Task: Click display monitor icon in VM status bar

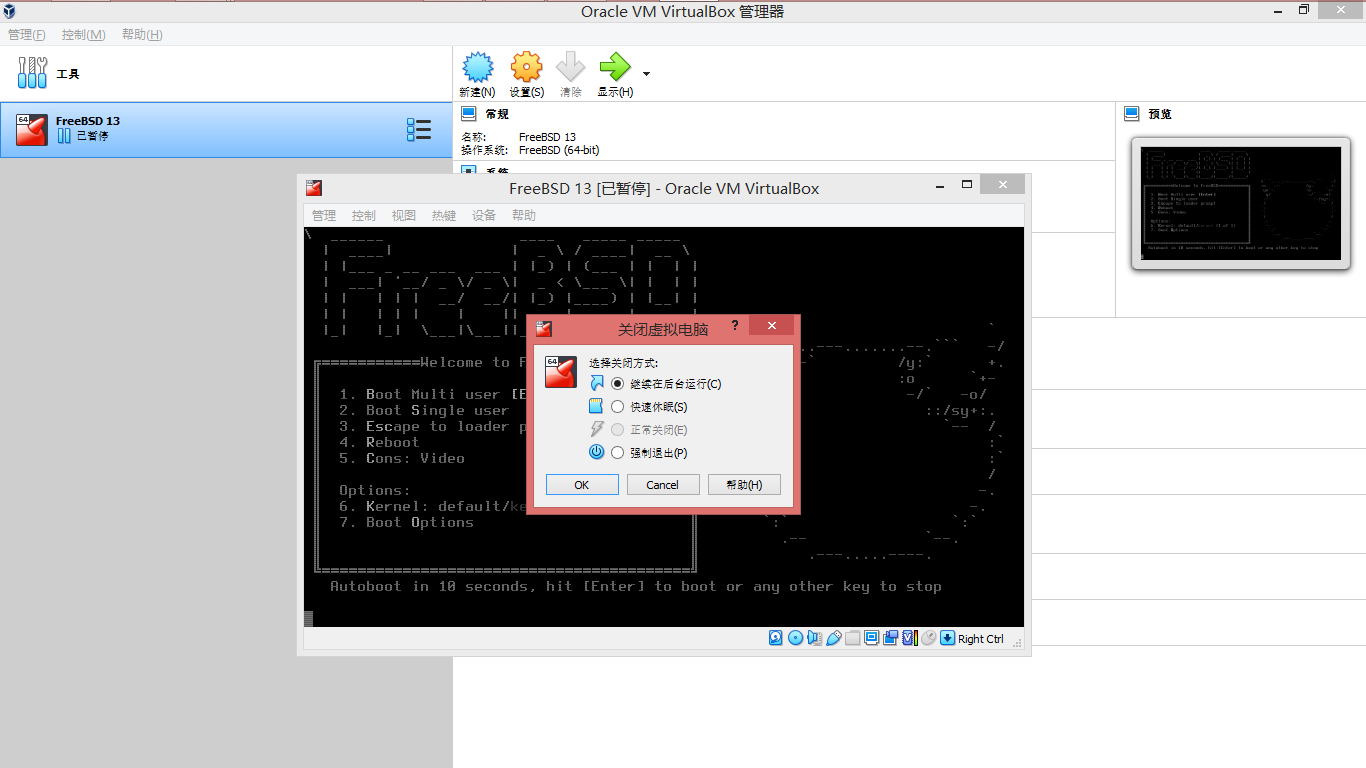Action: 871,638
